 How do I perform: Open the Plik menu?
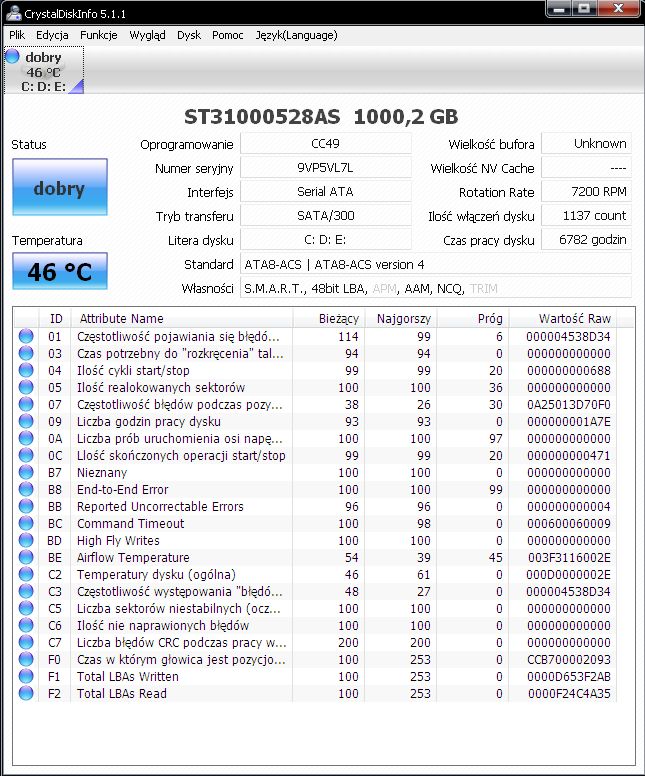17,35
